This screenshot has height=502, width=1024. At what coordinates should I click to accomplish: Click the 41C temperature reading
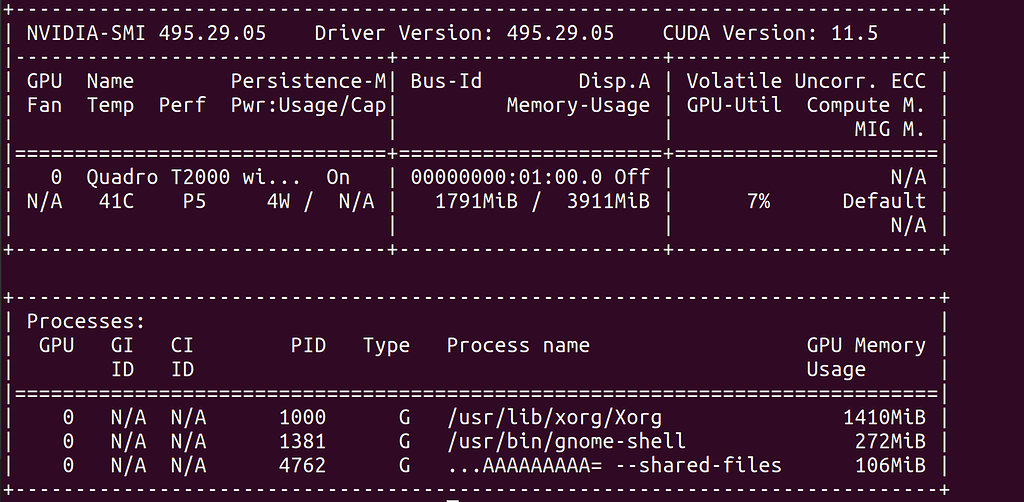[110, 201]
